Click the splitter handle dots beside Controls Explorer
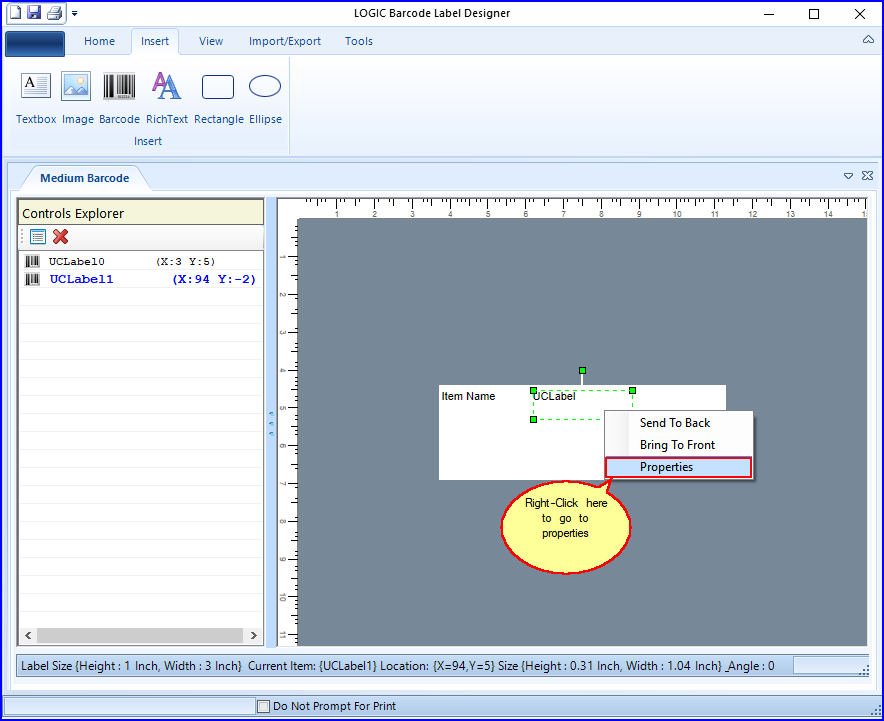 click(x=271, y=423)
